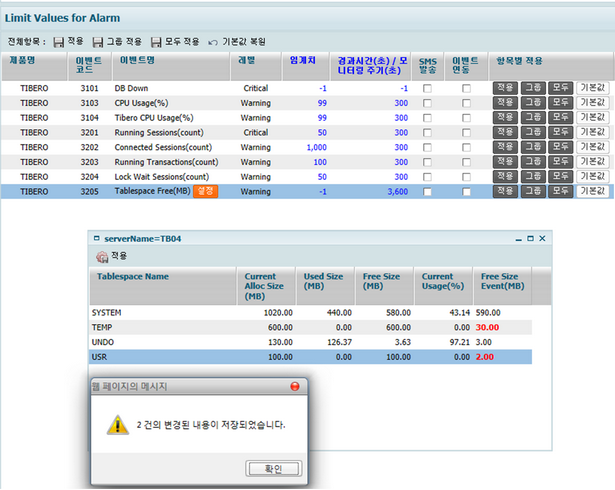
Task: Close the serverName=TB04 window
Action: (x=542, y=239)
